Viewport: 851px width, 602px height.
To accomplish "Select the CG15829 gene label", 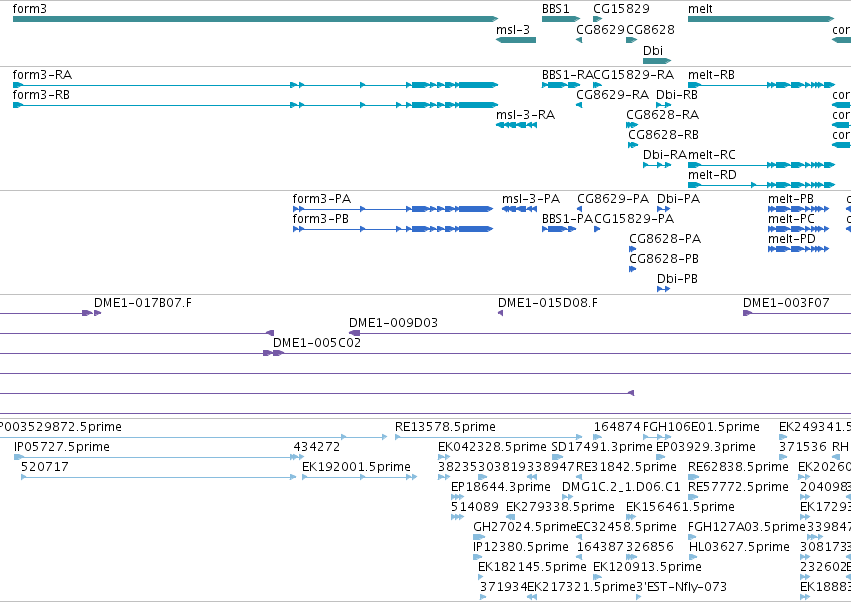I will point(621,9).
